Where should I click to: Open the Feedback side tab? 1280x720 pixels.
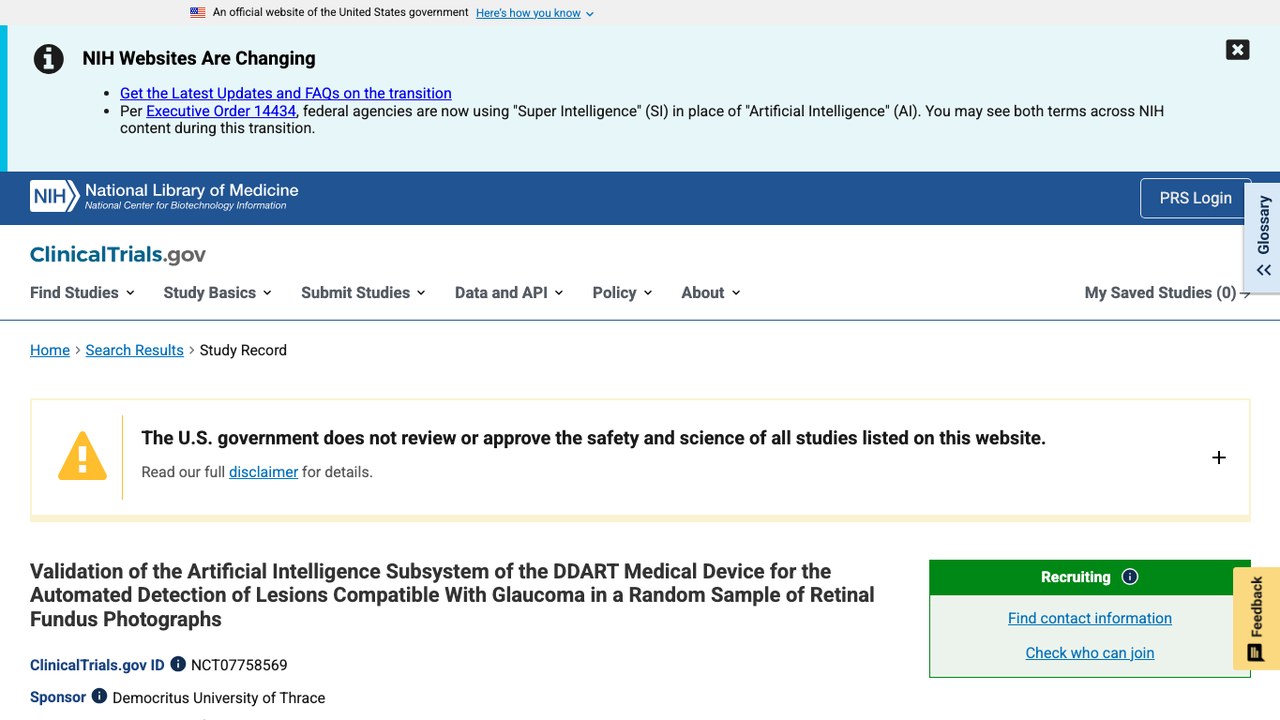[1257, 619]
